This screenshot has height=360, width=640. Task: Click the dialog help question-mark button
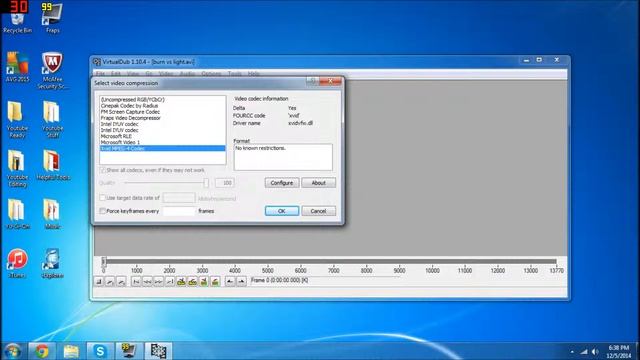pos(312,81)
